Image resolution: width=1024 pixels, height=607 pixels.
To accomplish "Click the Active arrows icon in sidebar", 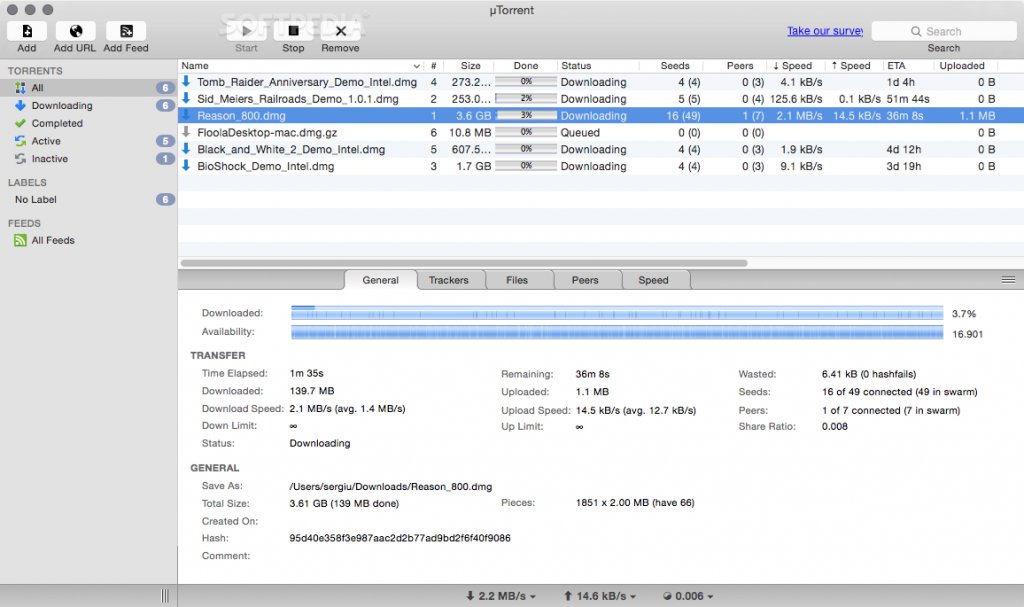I will tap(20, 140).
